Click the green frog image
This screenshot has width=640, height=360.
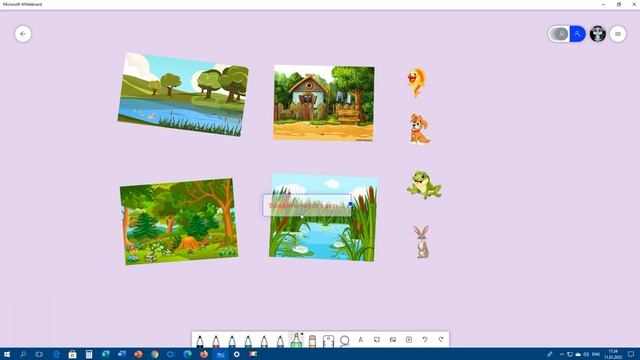424,185
